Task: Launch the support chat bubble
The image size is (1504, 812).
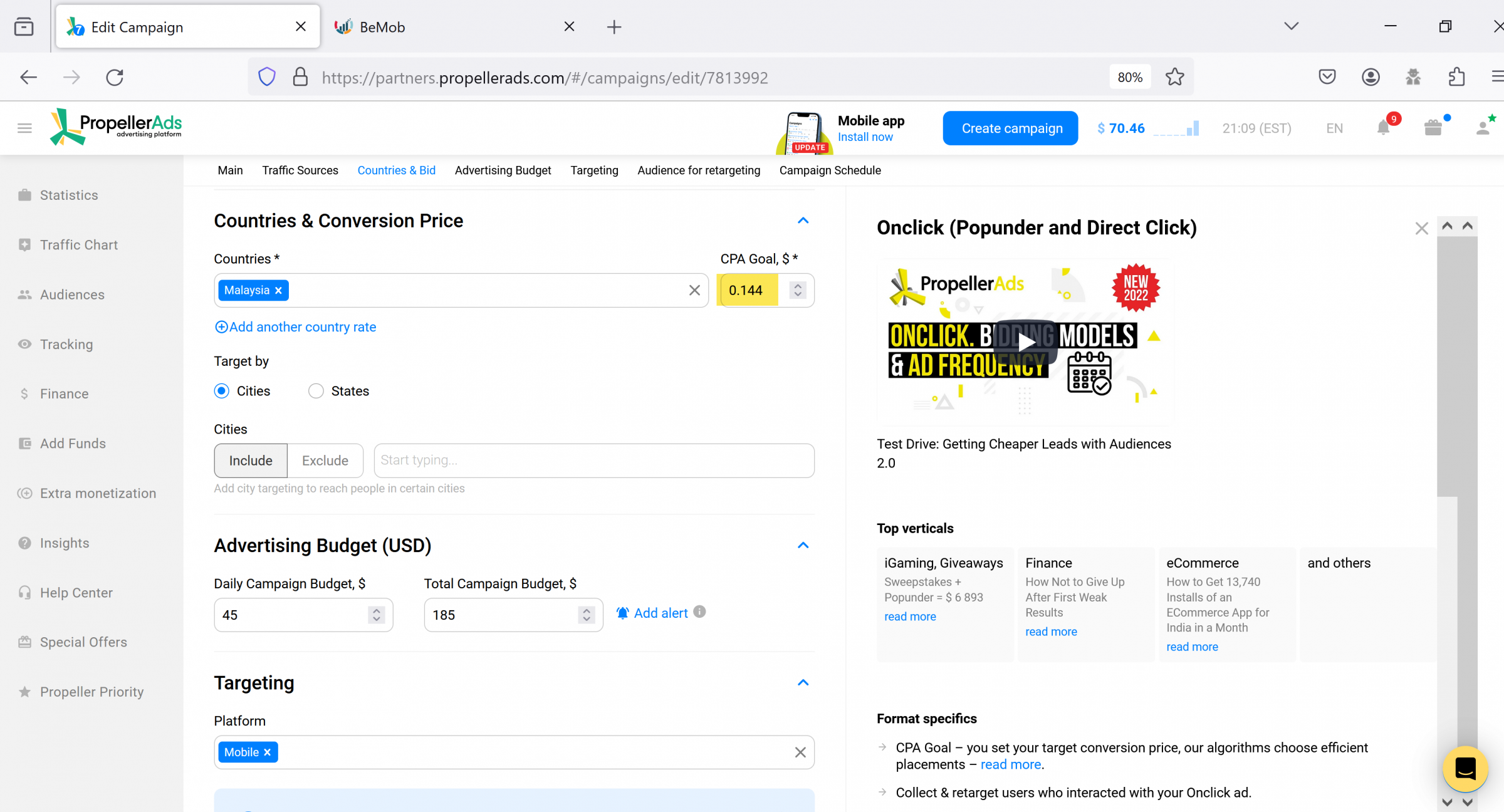Action: click(1466, 769)
